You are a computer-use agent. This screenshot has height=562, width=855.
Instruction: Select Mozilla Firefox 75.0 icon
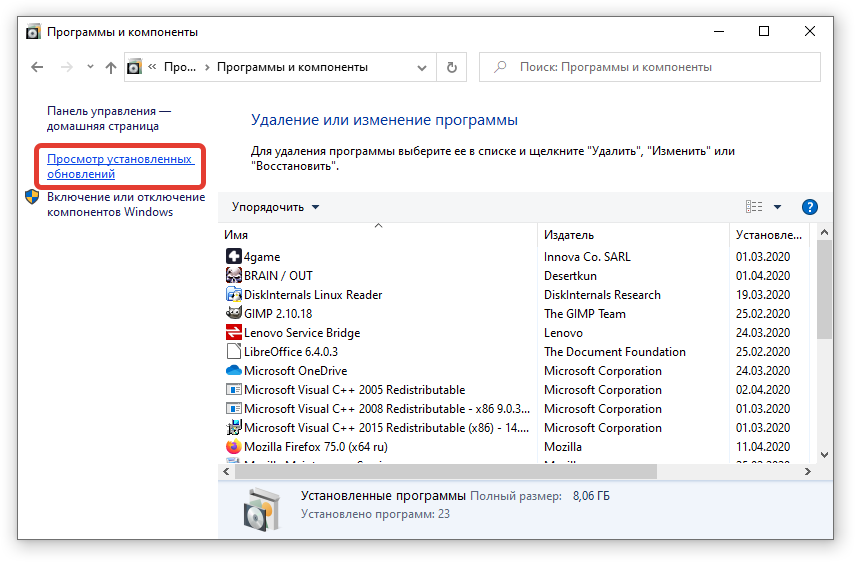tap(233, 446)
